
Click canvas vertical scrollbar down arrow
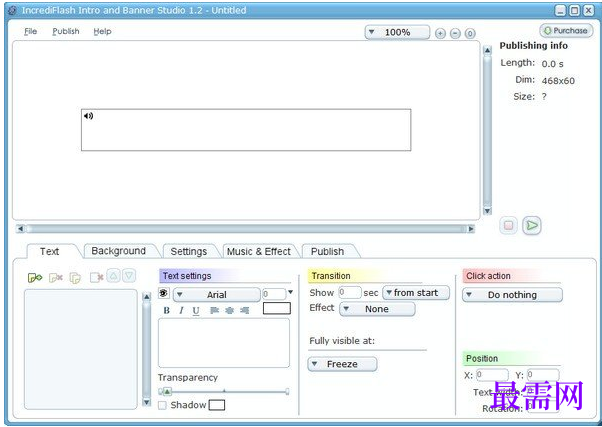[487, 210]
